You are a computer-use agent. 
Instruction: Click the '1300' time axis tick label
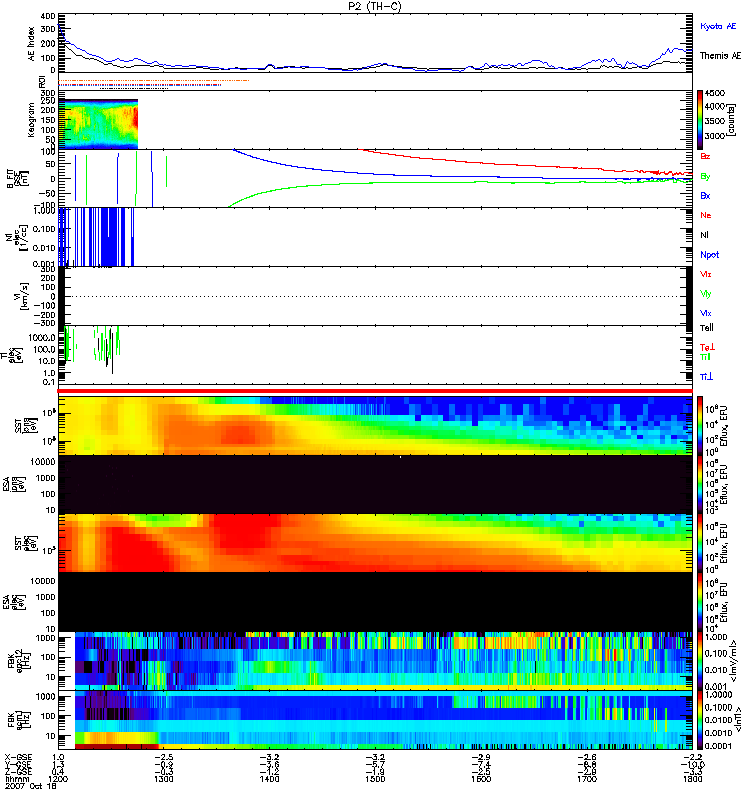[163, 779]
